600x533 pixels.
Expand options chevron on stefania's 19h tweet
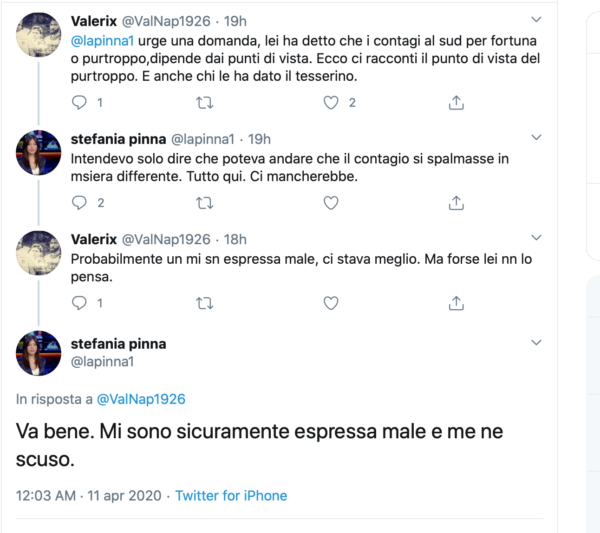[536, 138]
